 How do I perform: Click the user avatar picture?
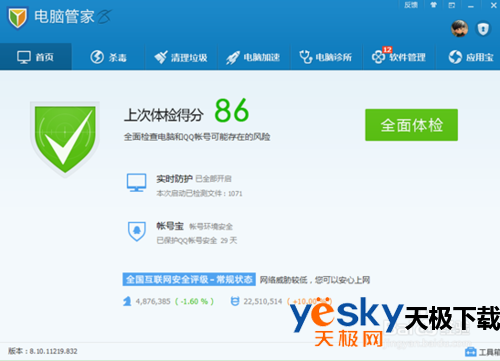(x=459, y=29)
